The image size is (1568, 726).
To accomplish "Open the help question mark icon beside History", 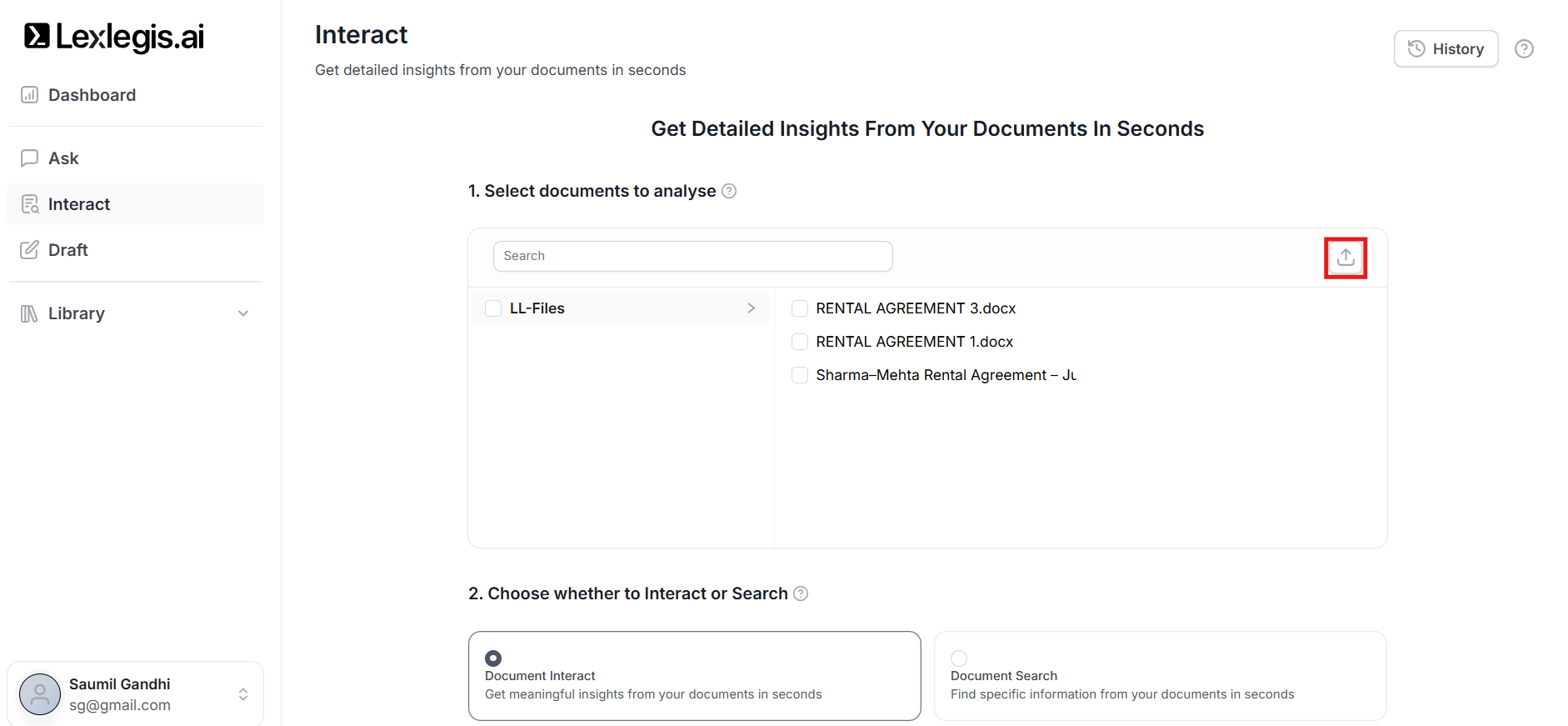I will click(1523, 49).
